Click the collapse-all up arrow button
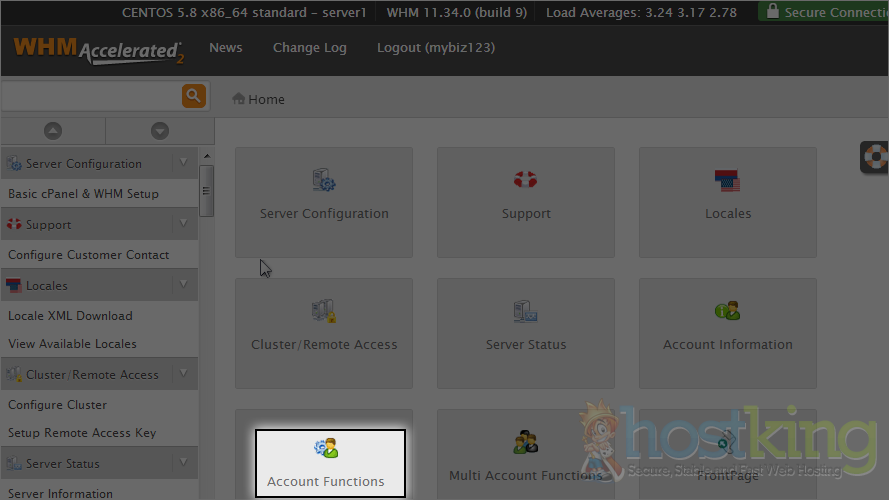This screenshot has width=889, height=500. point(53,131)
